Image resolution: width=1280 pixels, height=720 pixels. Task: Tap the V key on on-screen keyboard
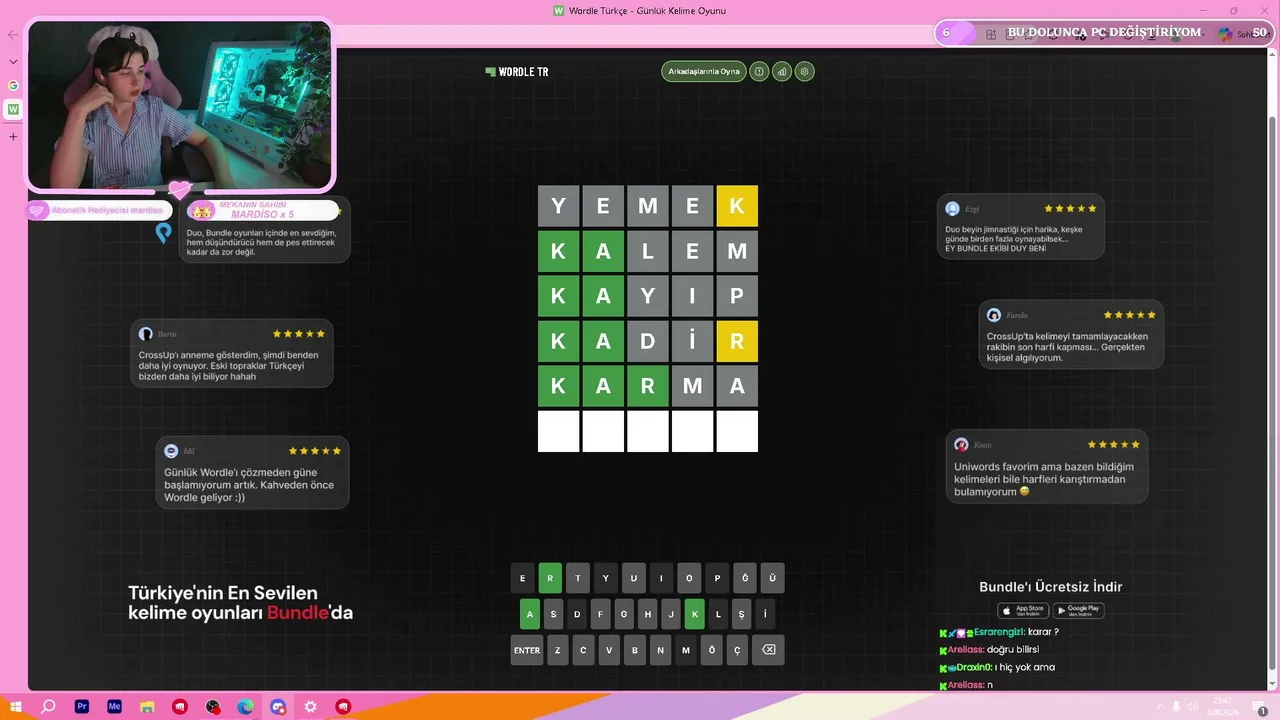[x=609, y=650]
